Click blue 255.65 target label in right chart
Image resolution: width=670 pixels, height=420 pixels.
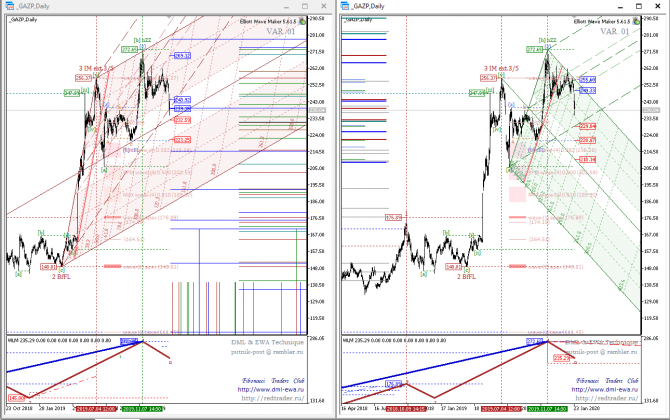[588, 80]
